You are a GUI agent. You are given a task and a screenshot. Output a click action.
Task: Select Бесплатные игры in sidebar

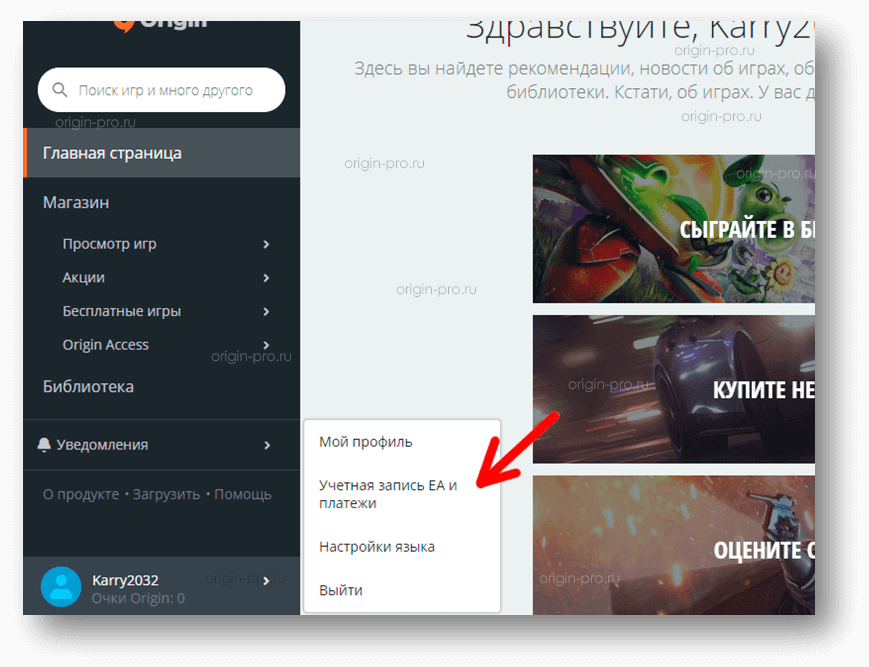click(121, 311)
